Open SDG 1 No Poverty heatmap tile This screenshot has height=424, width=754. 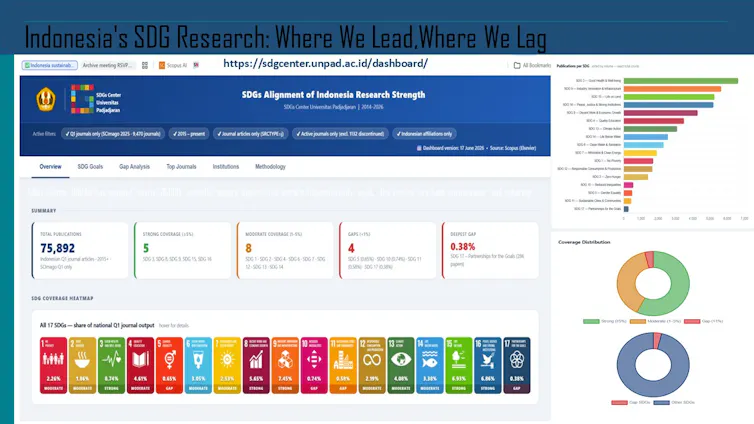coord(53,365)
